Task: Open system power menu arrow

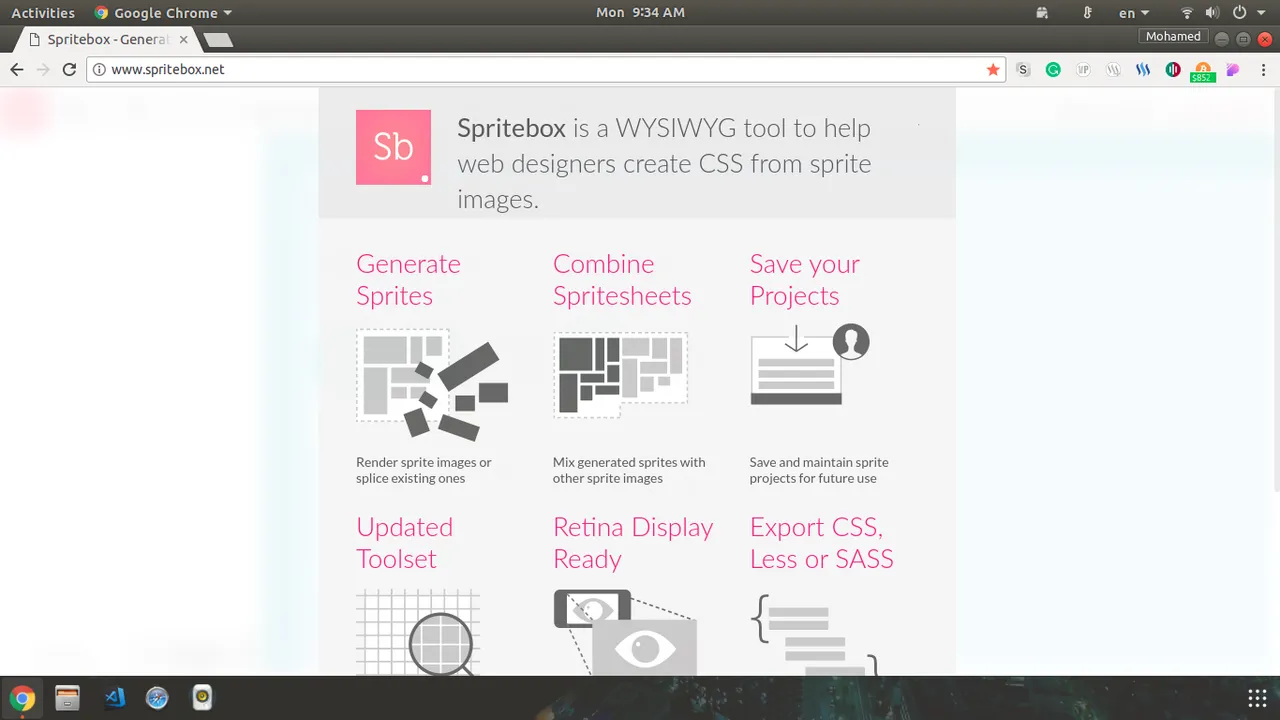Action: 1260,13
